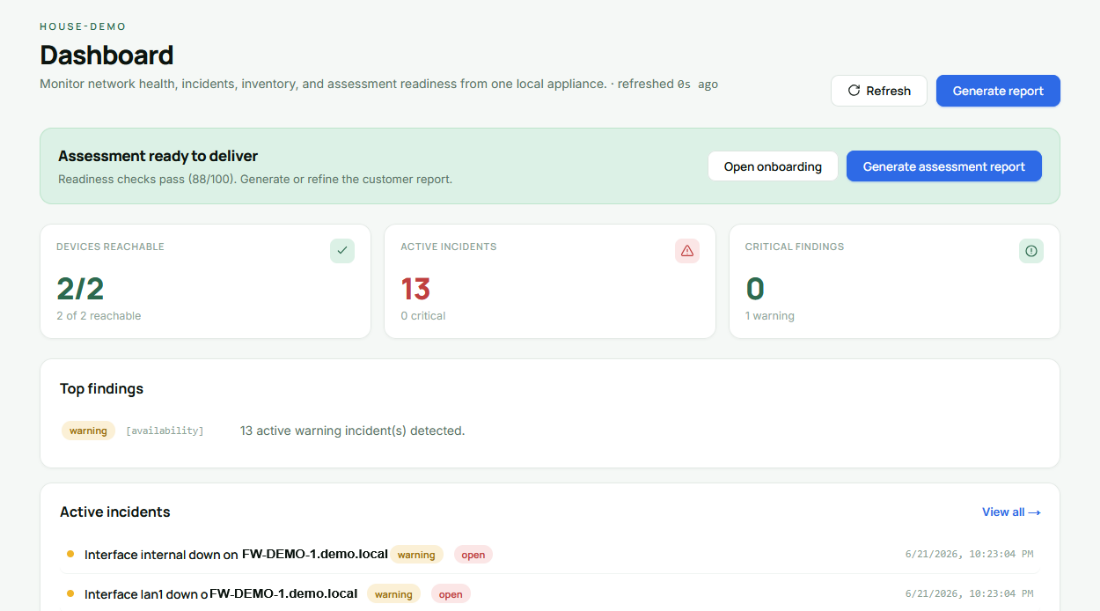Screen dimensions: 1100x611
Task: Click the timestamp on Interface lan1 incident row
Action: click(969, 593)
